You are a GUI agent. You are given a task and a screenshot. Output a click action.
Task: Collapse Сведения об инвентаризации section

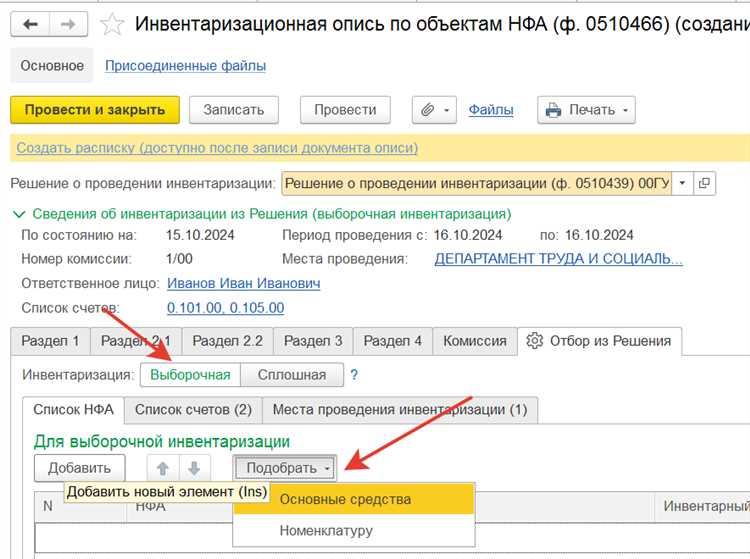(x=19, y=214)
